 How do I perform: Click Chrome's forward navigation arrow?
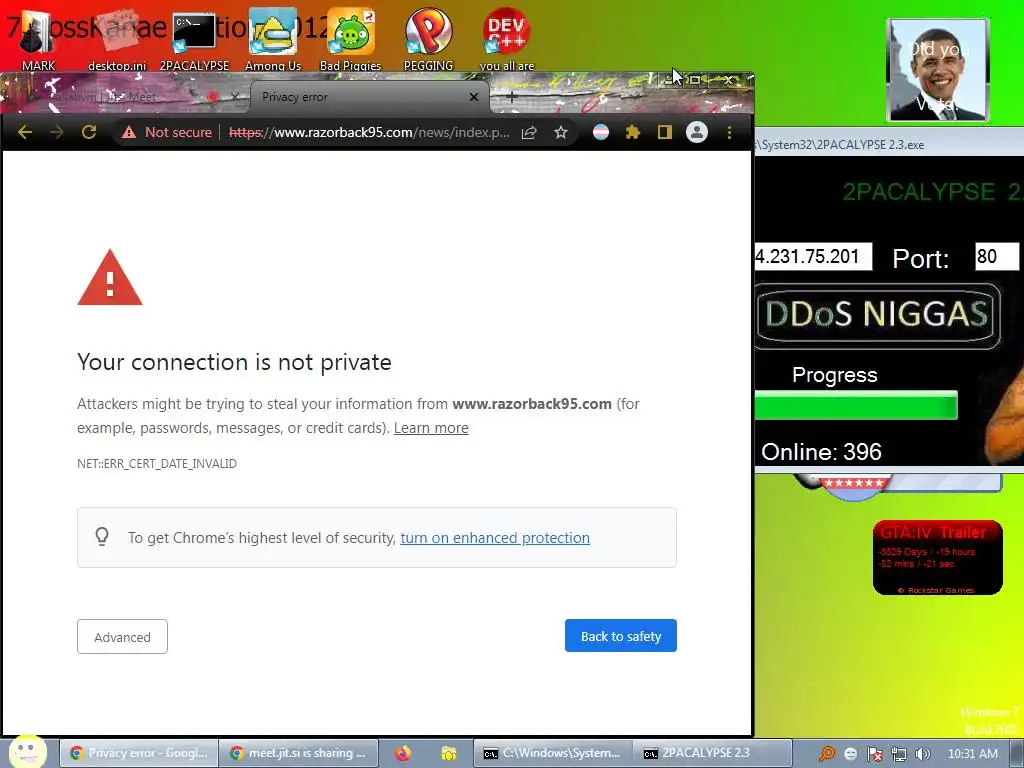click(x=57, y=133)
